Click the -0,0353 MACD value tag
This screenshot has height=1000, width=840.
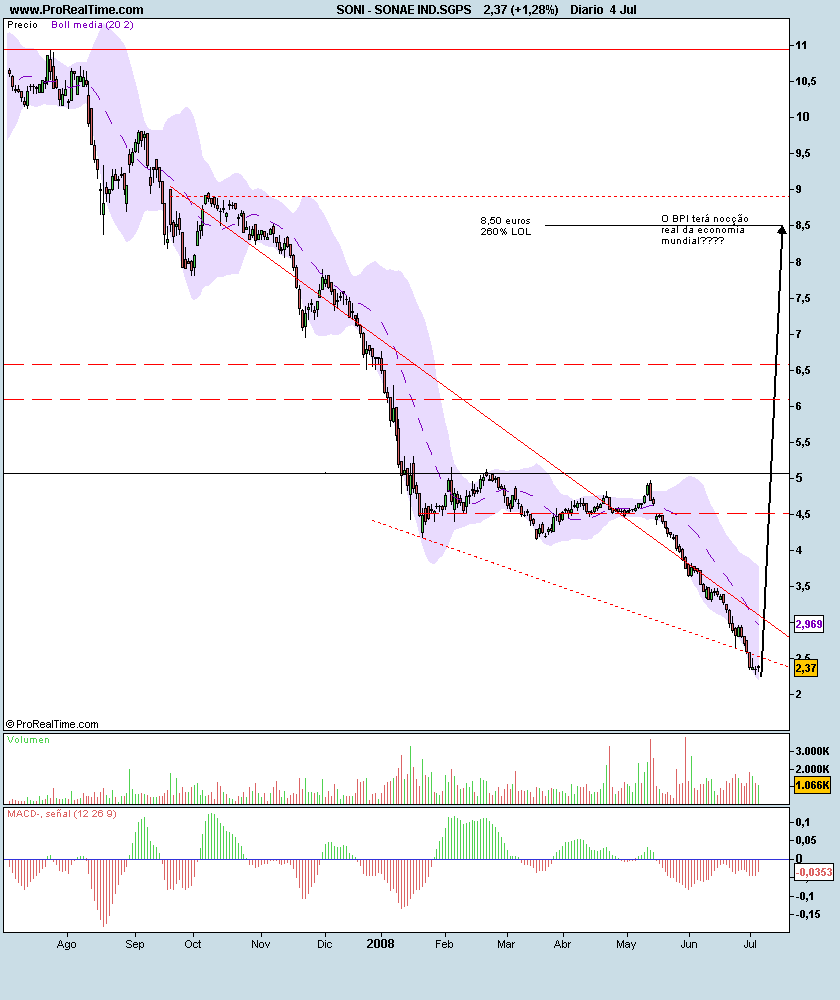coord(814,872)
